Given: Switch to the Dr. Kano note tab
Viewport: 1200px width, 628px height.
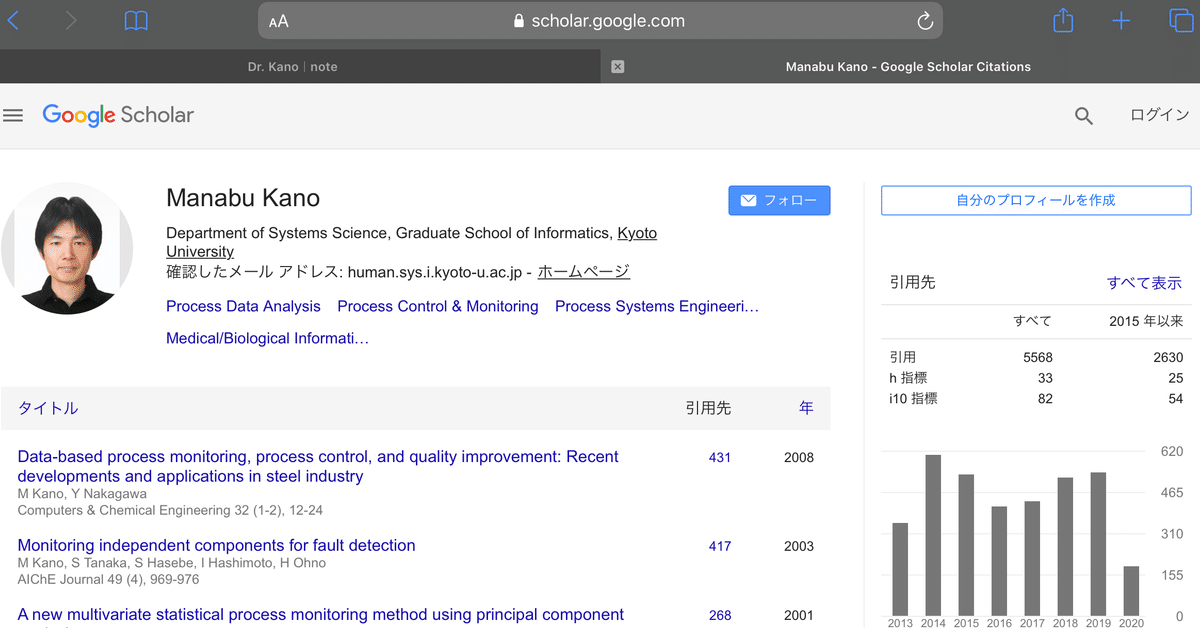Looking at the screenshot, I should point(292,67).
